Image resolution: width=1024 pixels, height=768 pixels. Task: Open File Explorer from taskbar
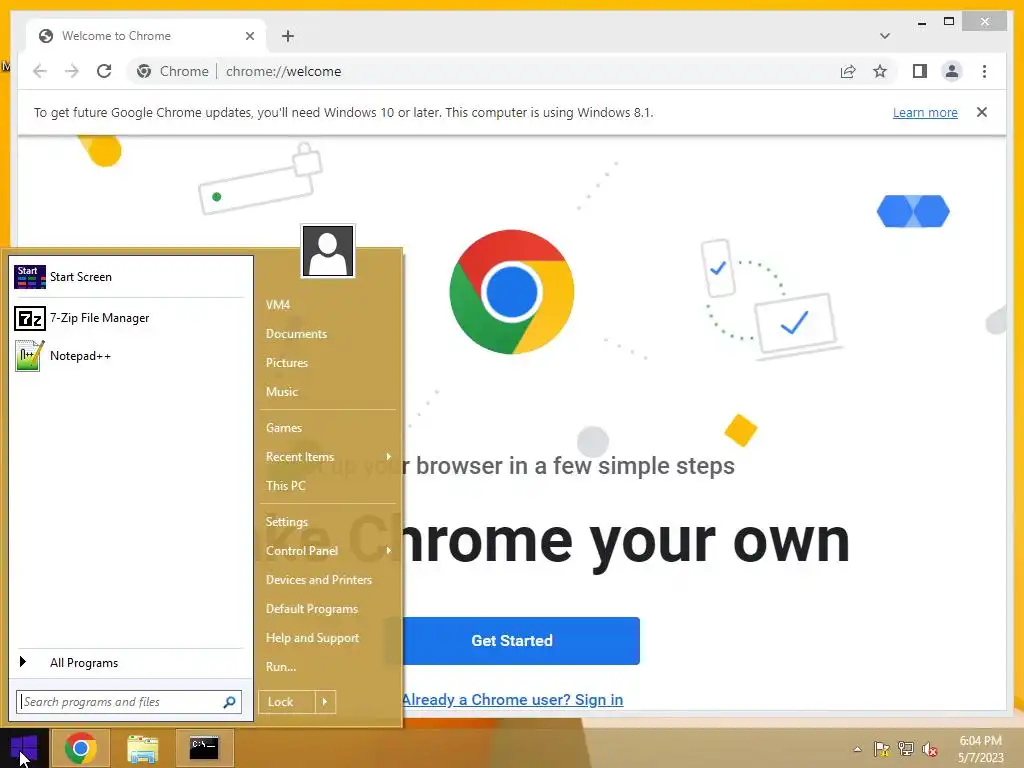click(x=142, y=748)
